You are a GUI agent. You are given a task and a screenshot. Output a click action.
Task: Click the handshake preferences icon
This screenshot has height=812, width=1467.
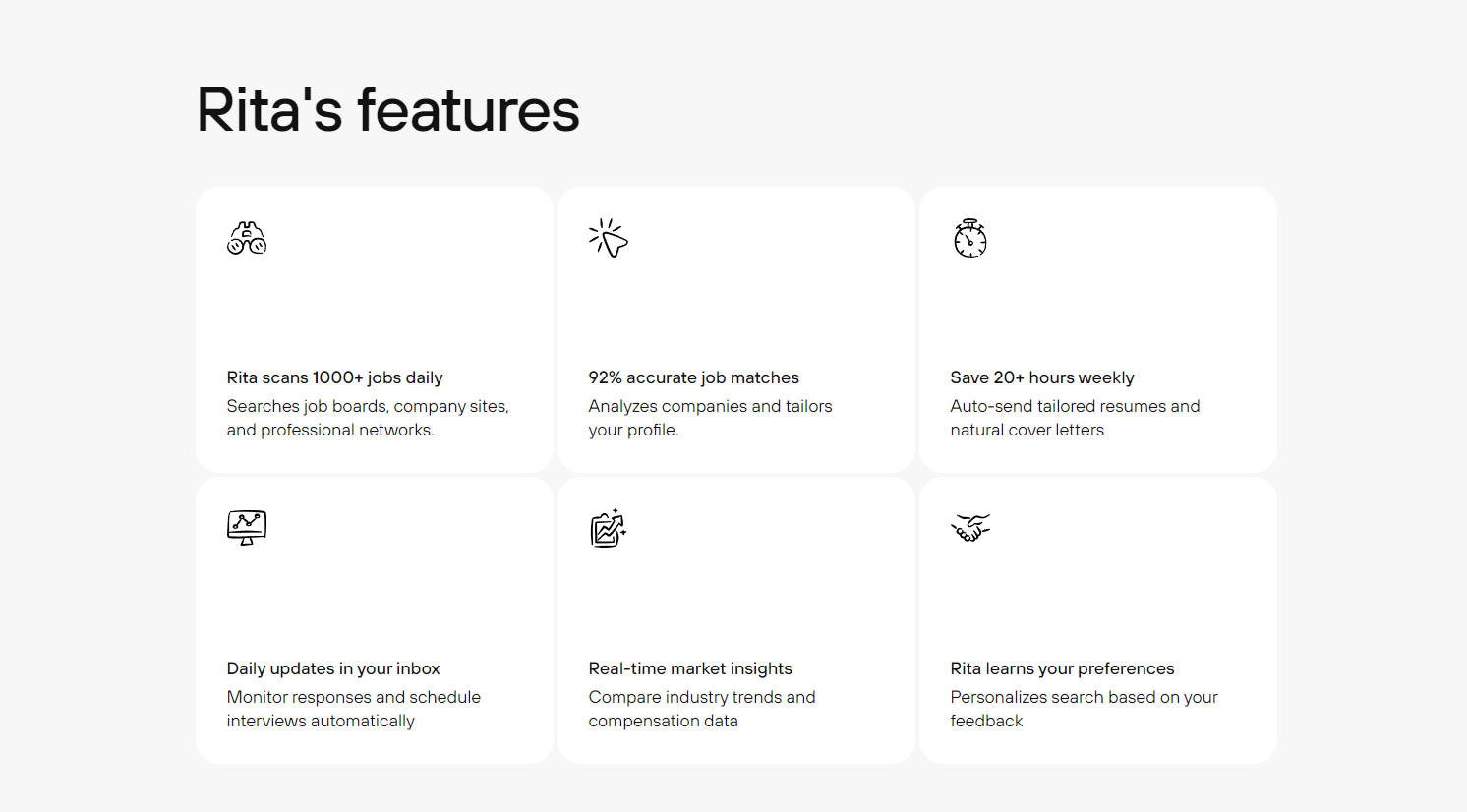coord(970,528)
